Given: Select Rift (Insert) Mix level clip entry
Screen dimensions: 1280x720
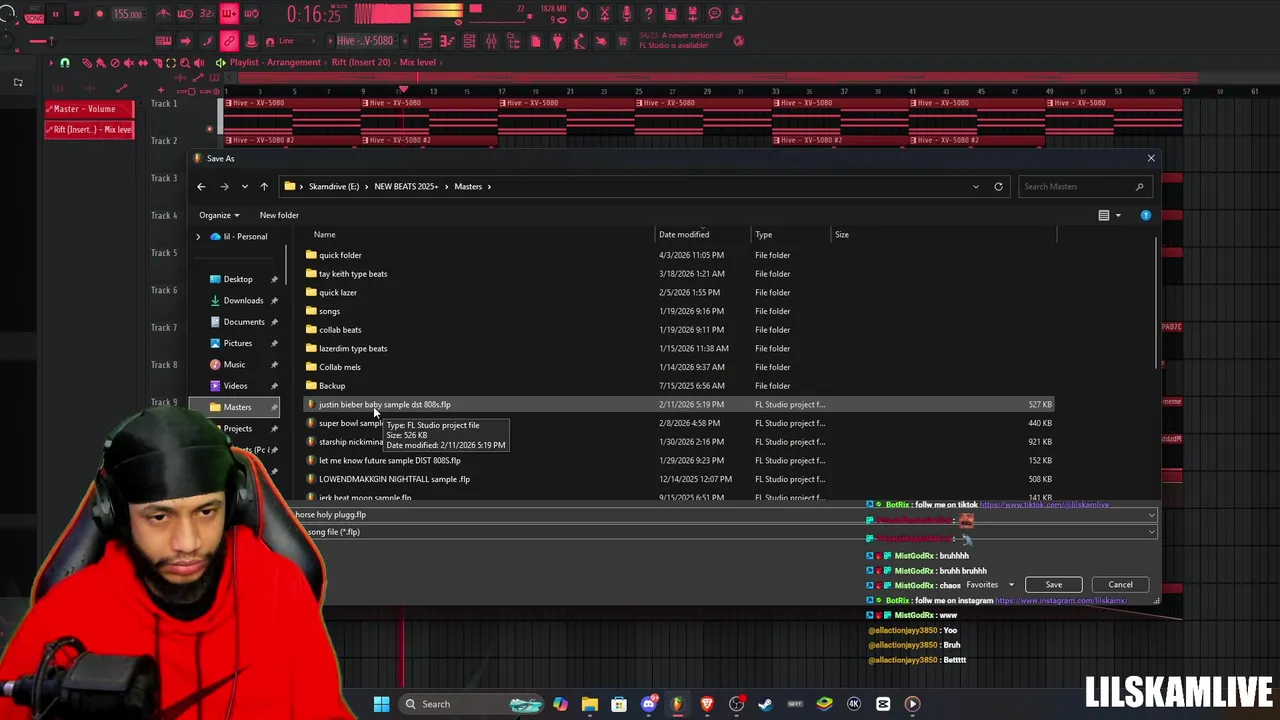Looking at the screenshot, I should point(89,130).
